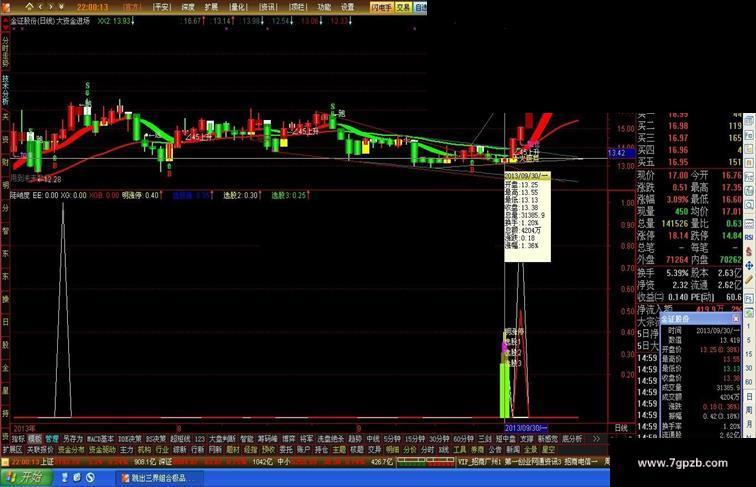Expand more indicator tabs with double chevron
Image resolution: width=756 pixels, height=487 pixels.
click(596, 439)
